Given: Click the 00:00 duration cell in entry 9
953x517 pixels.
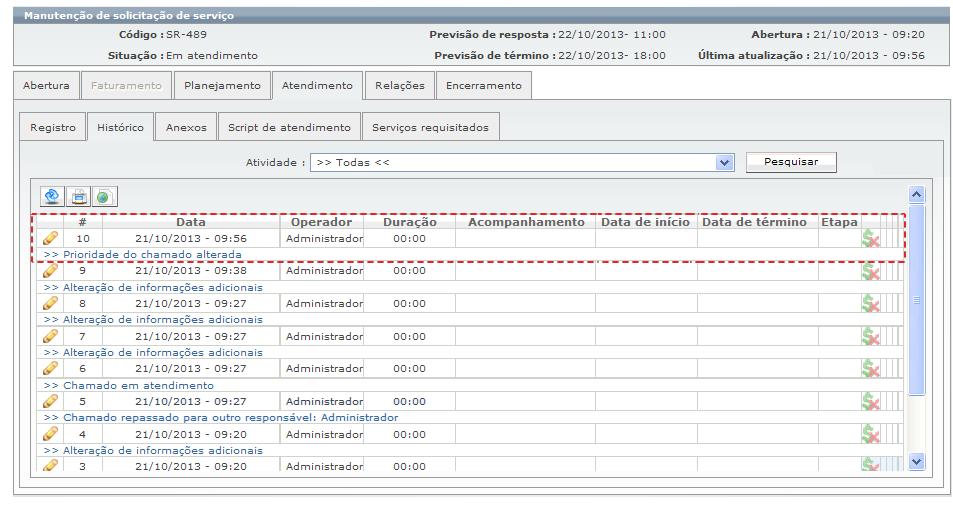Looking at the screenshot, I should tap(409, 270).
